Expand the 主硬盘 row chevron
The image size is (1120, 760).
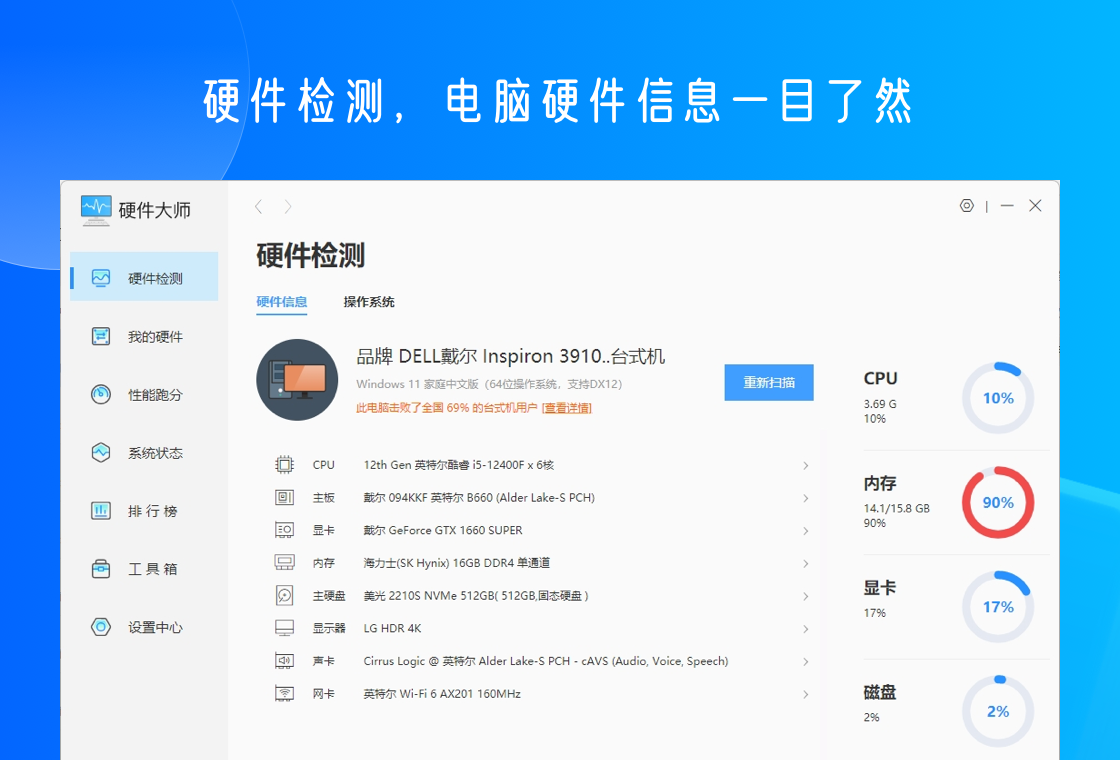click(806, 596)
